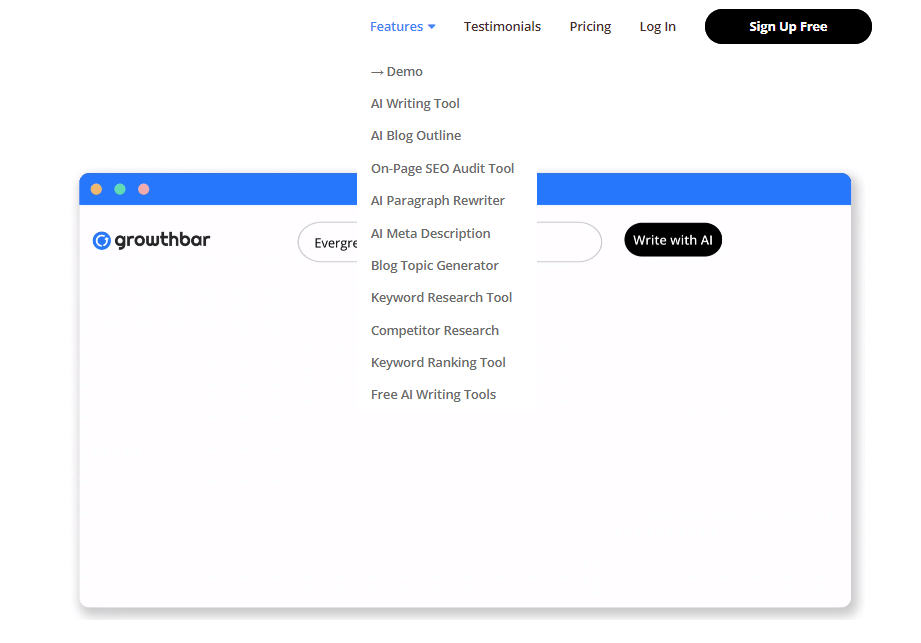
Task: Select Keyword Ranking Tool
Action: (x=438, y=362)
